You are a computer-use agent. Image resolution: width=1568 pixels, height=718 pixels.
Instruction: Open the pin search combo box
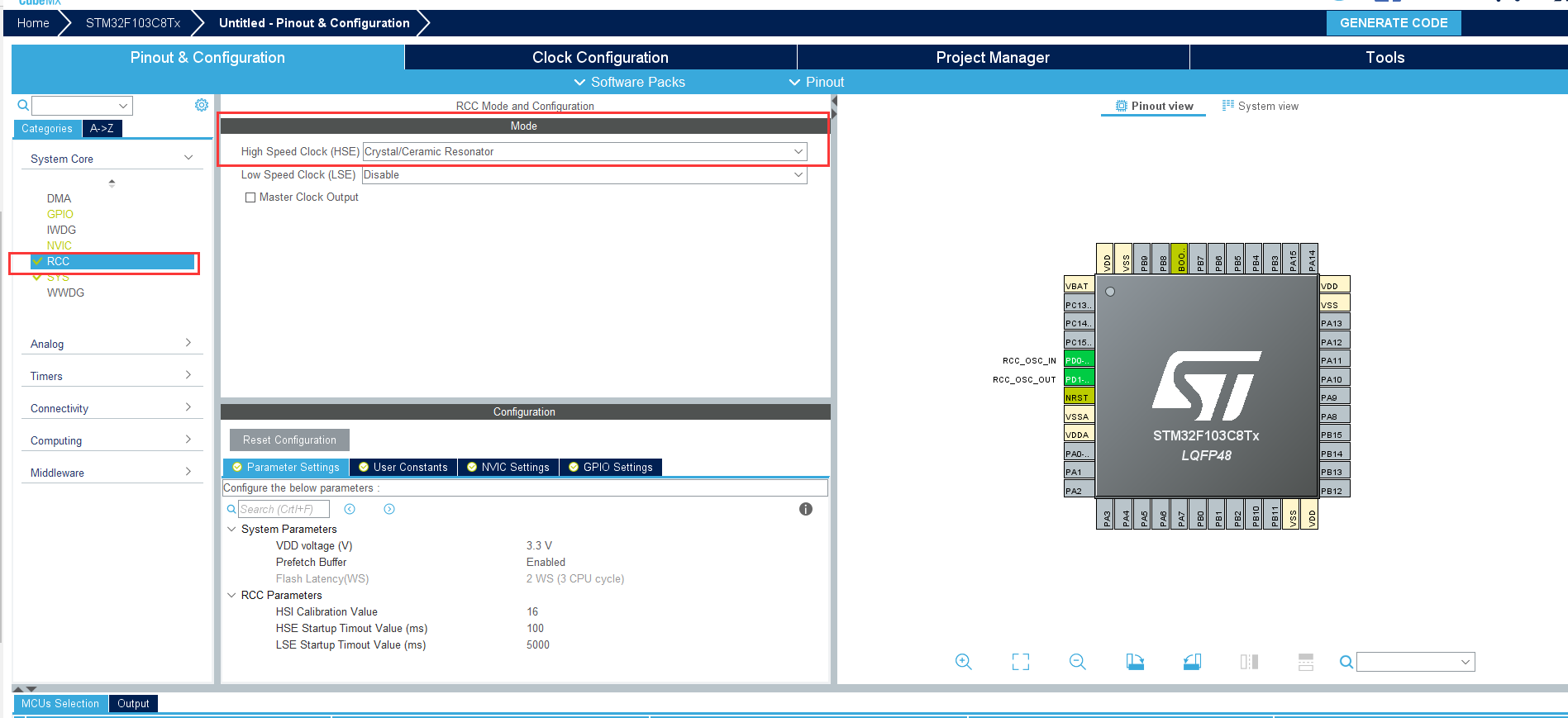[1415, 662]
